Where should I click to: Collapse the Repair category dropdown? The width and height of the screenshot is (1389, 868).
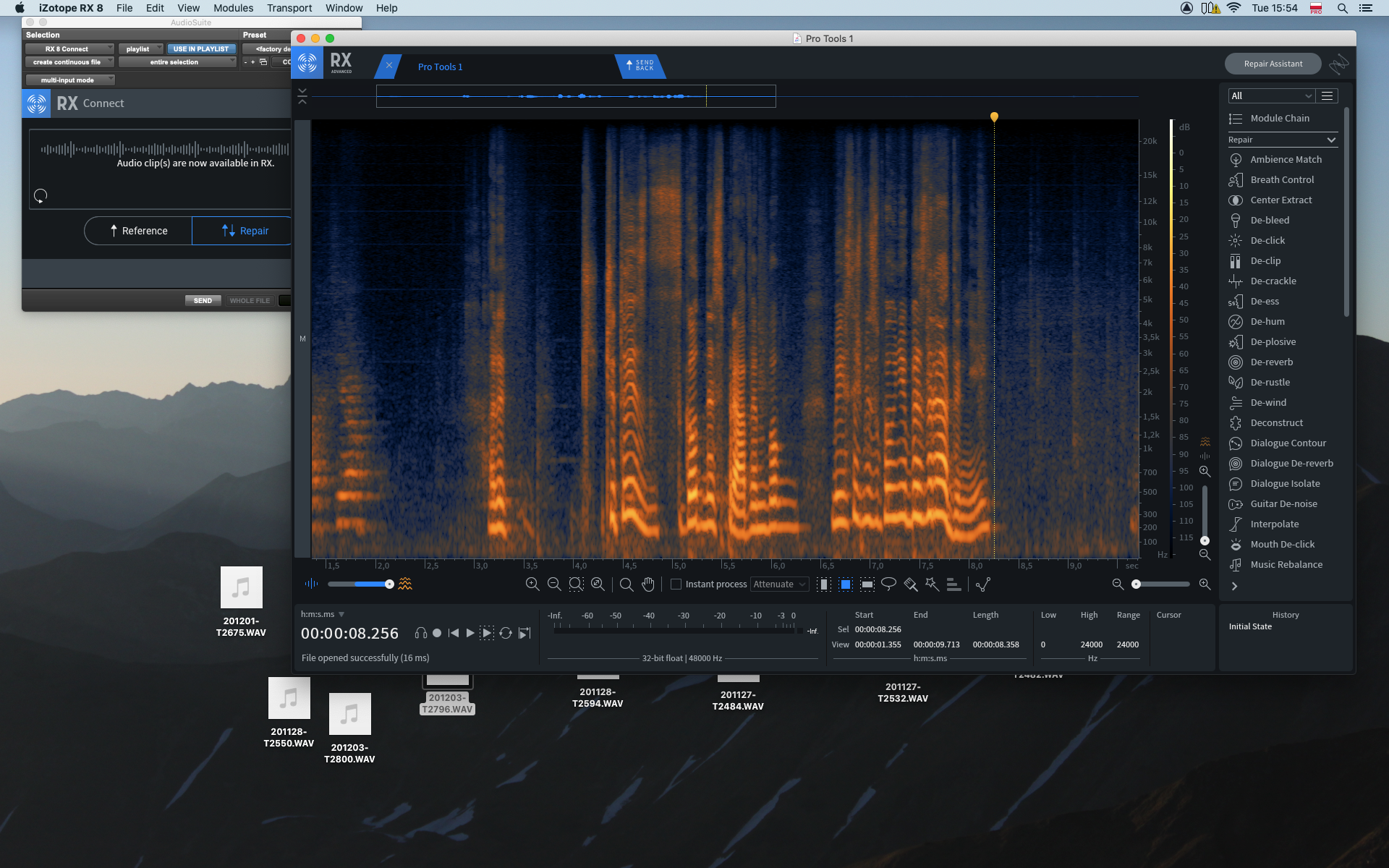tap(1283, 140)
